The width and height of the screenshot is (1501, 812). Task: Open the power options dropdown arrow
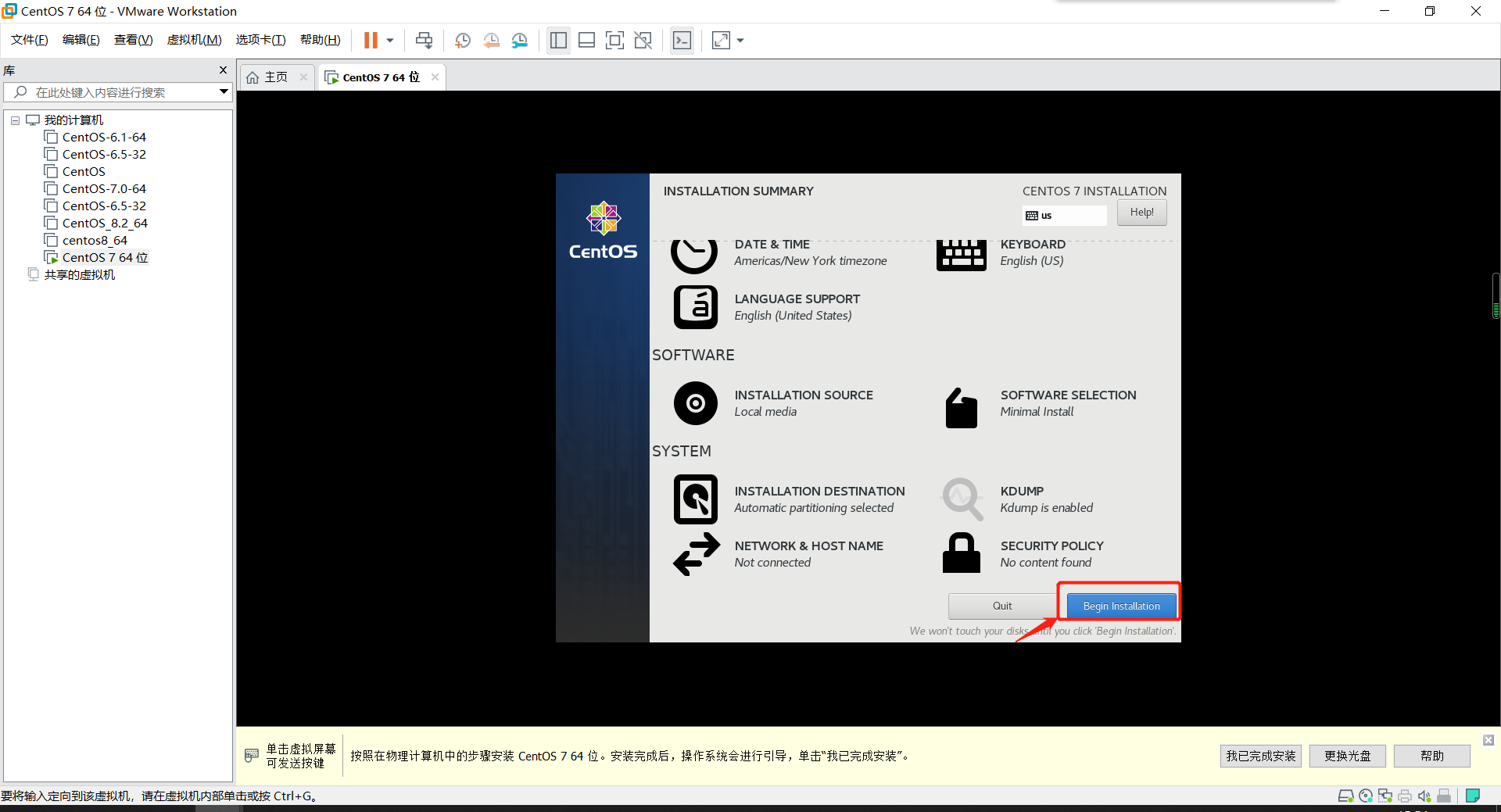pos(389,40)
